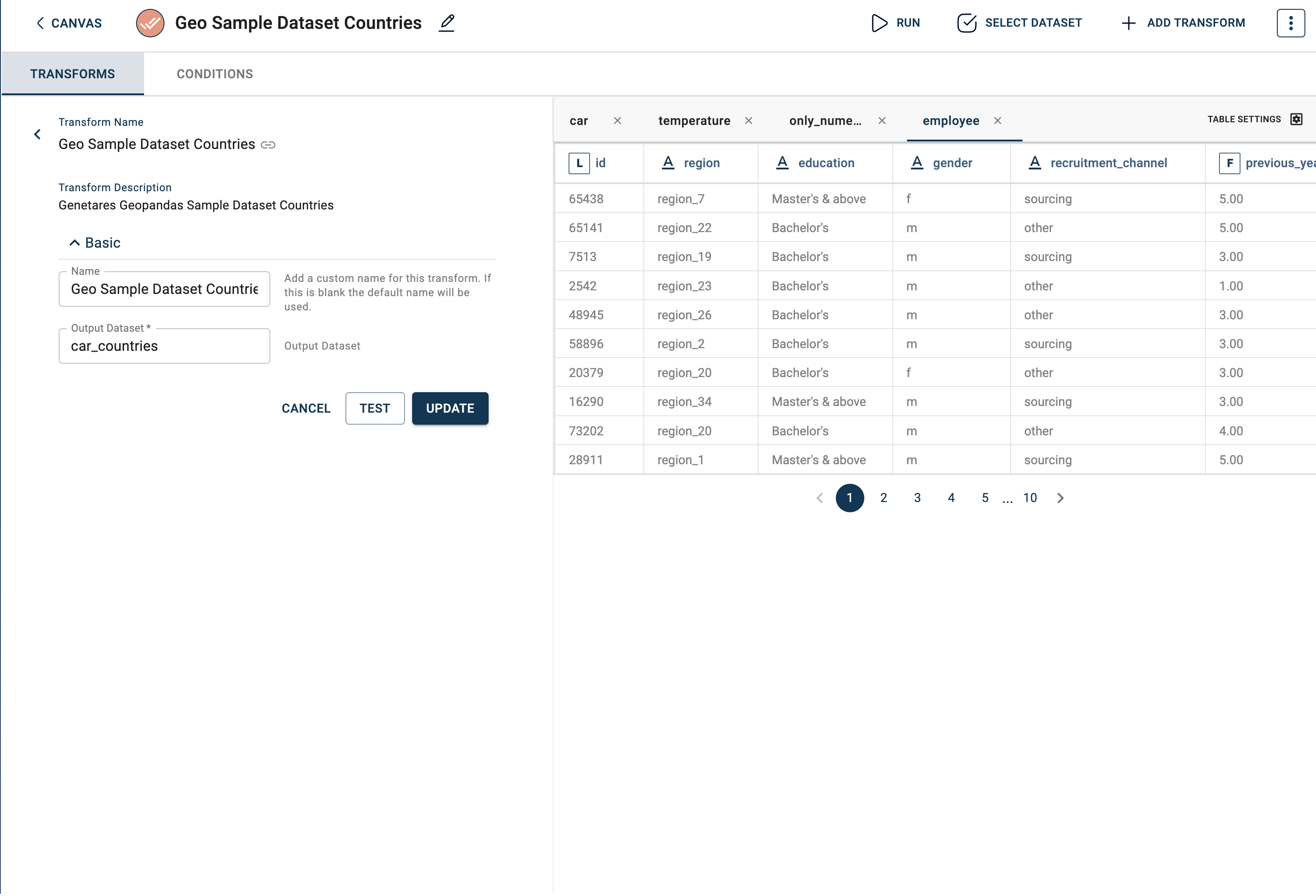Click the 'L' type icon on the id column
Image resolution: width=1316 pixels, height=896 pixels.
pyautogui.click(x=579, y=163)
